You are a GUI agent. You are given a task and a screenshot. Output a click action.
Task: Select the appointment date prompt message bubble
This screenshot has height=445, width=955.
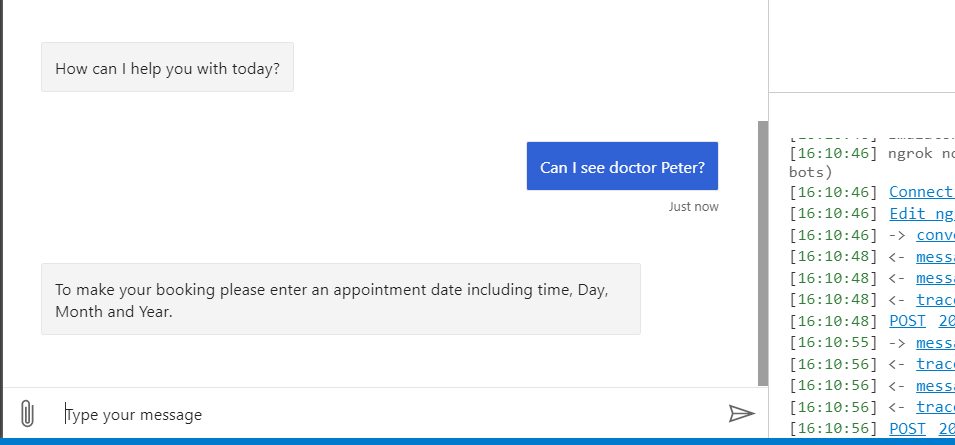tap(340, 299)
